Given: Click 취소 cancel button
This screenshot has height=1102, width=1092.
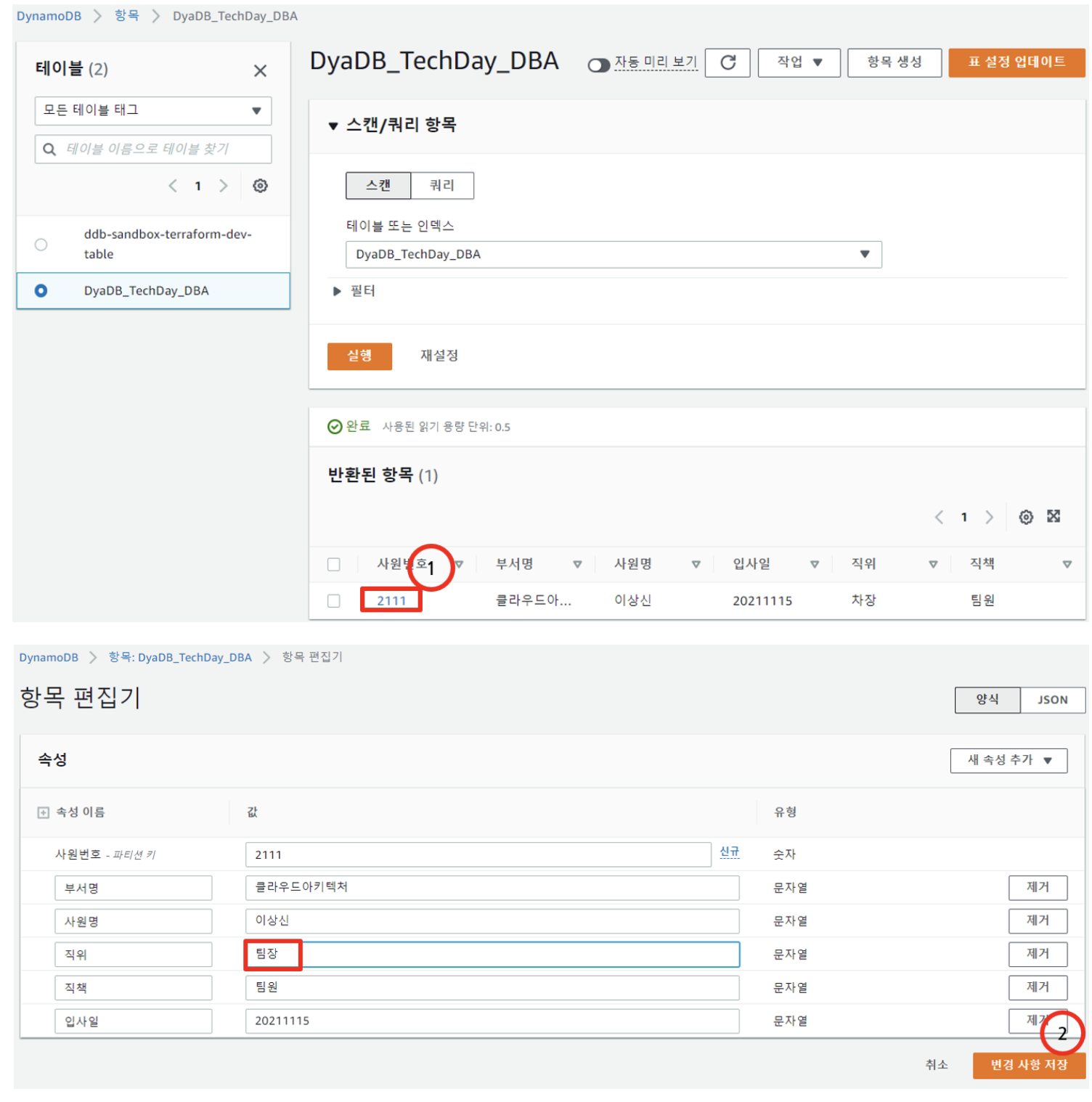Looking at the screenshot, I should coord(937,1065).
